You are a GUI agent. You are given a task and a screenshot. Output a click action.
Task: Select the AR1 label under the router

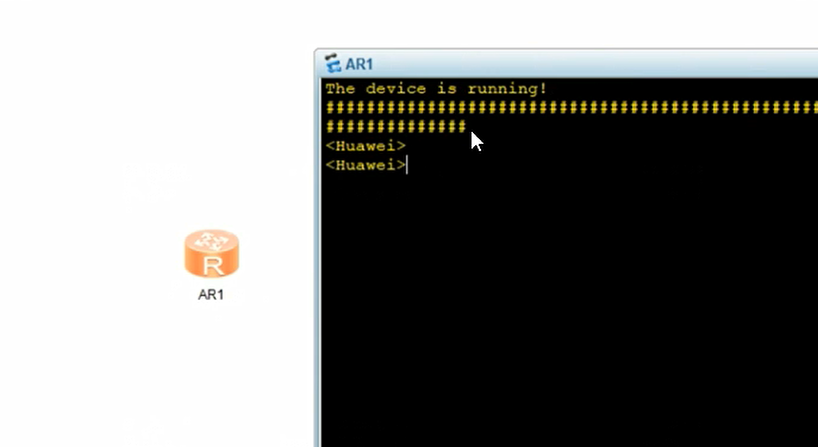tap(211, 295)
